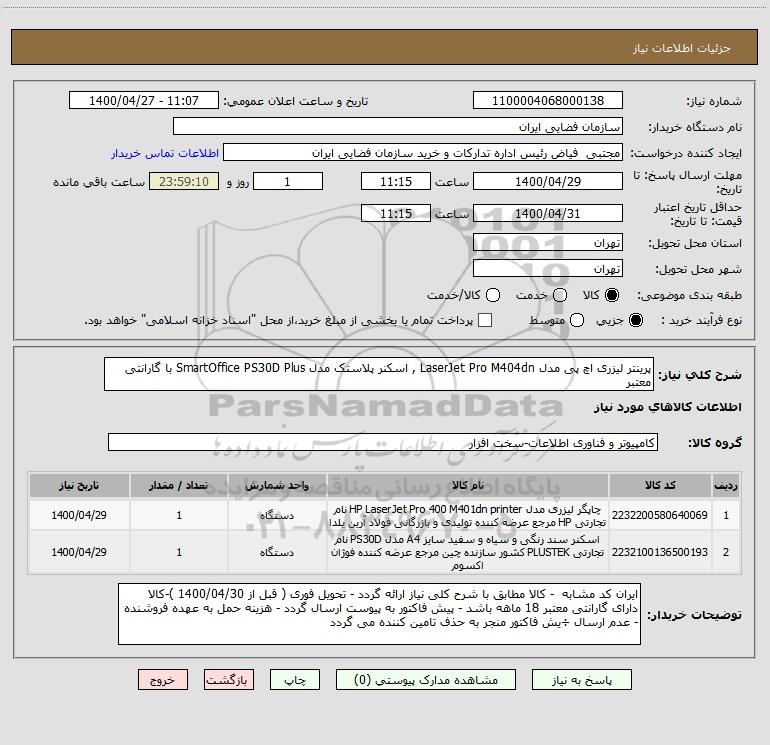This screenshot has width=770, height=745.
Task: Select the کالا radio button
Action: pyautogui.click(x=612, y=295)
